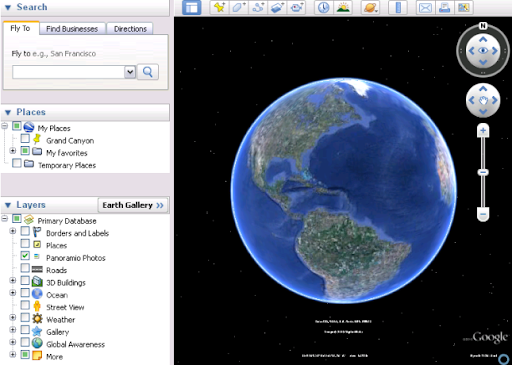Click the zoom slider handle
This screenshot has height=365, width=512.
483,172
